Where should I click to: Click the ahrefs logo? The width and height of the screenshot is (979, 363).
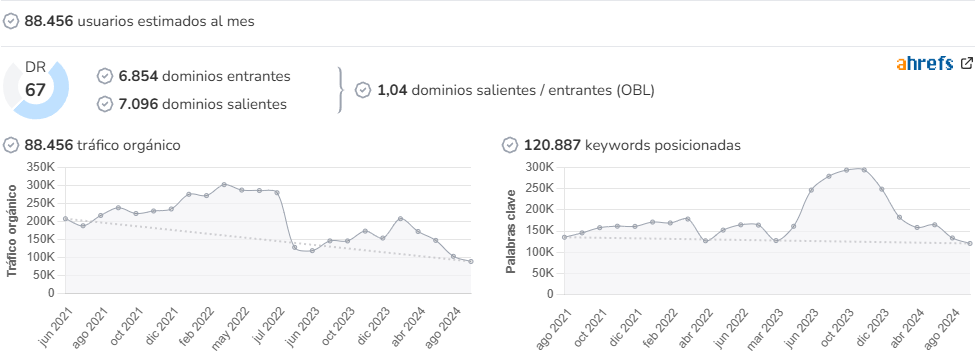[925, 63]
